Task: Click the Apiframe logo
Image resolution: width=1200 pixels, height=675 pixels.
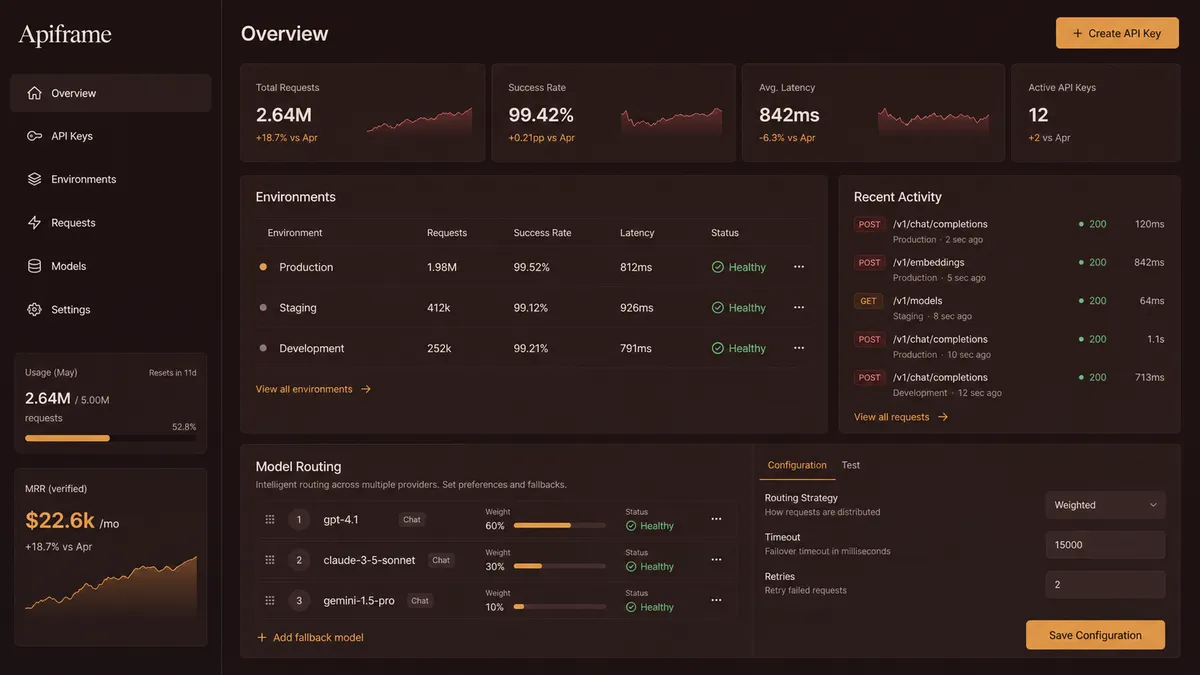Action: pos(65,35)
